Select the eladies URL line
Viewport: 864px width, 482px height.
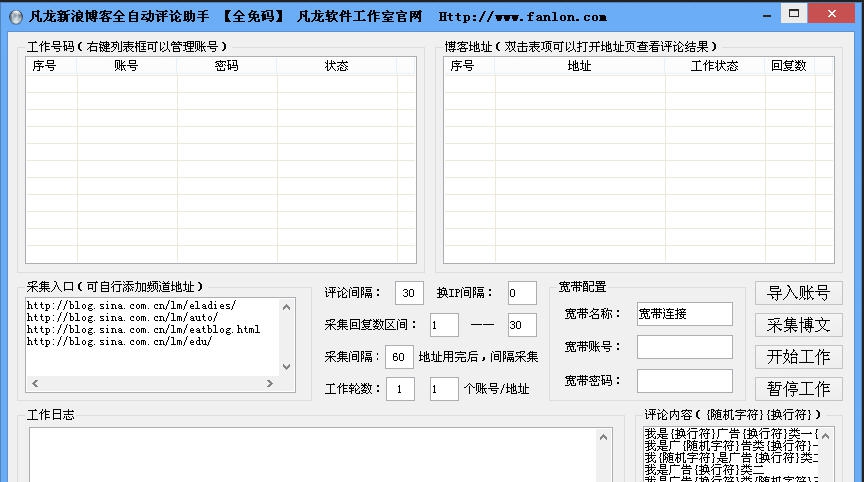(x=131, y=305)
